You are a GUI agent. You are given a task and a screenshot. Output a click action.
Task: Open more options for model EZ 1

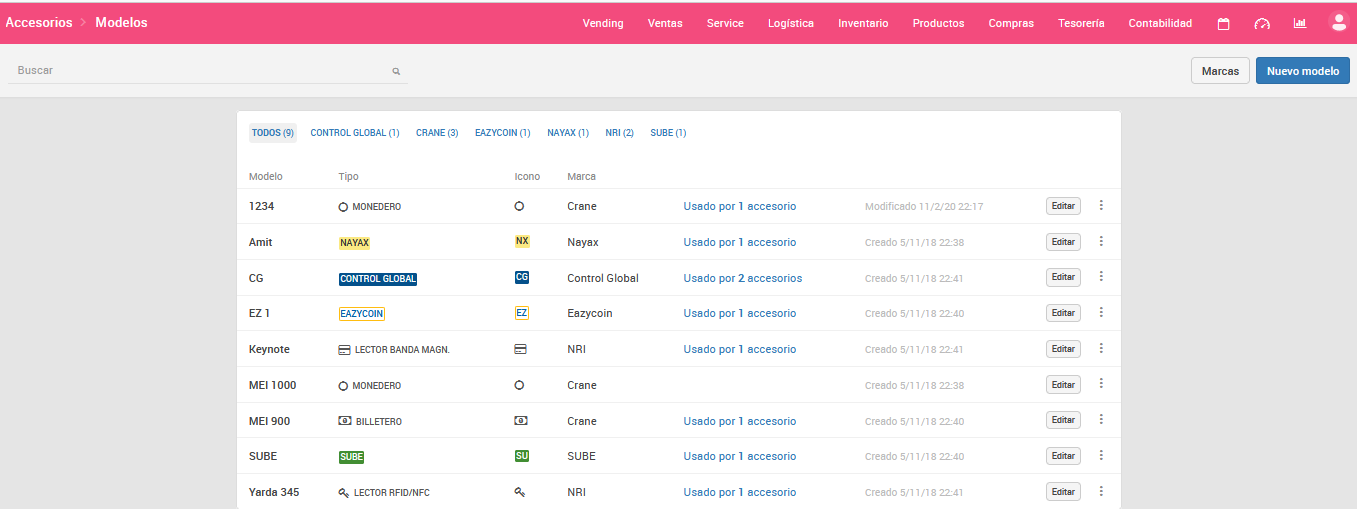click(x=1101, y=312)
